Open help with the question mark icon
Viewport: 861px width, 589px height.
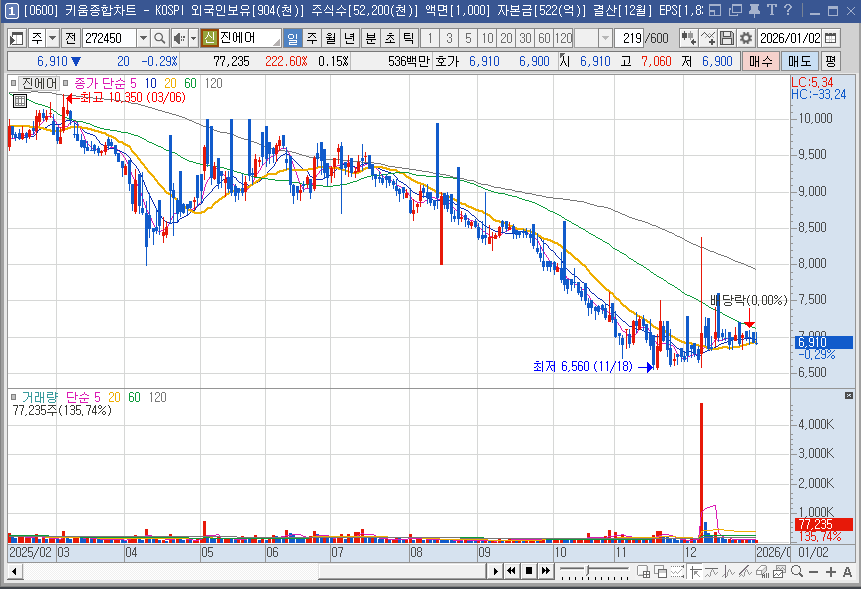[x=788, y=10]
